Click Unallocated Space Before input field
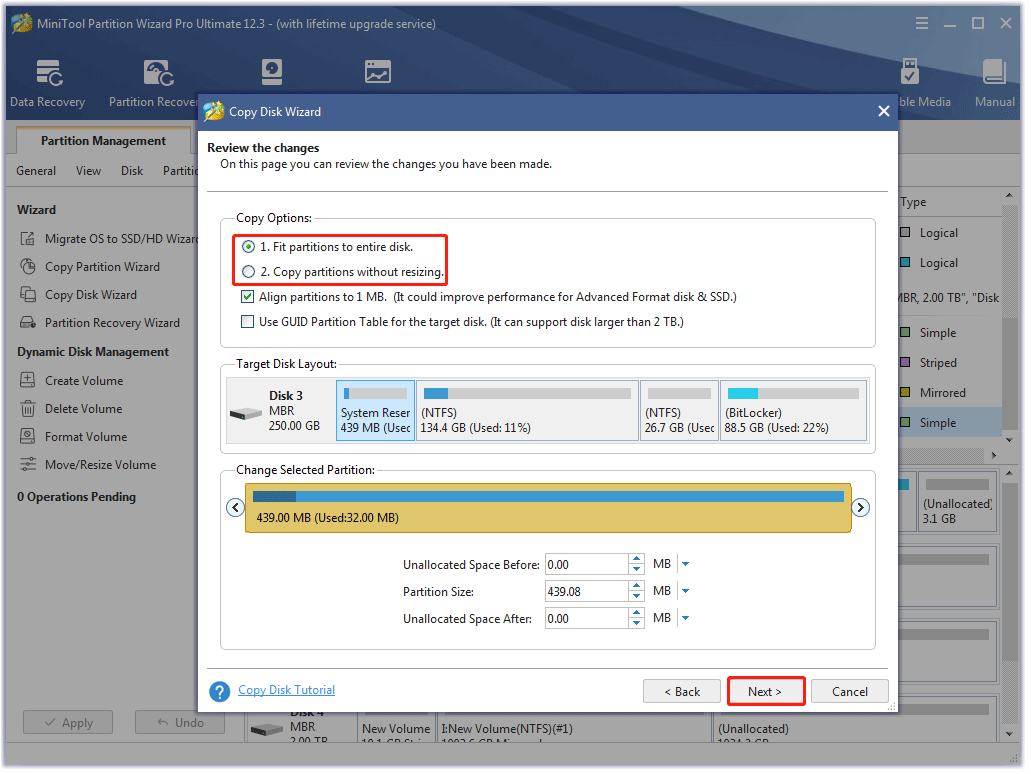The image size is (1031, 774). click(586, 564)
